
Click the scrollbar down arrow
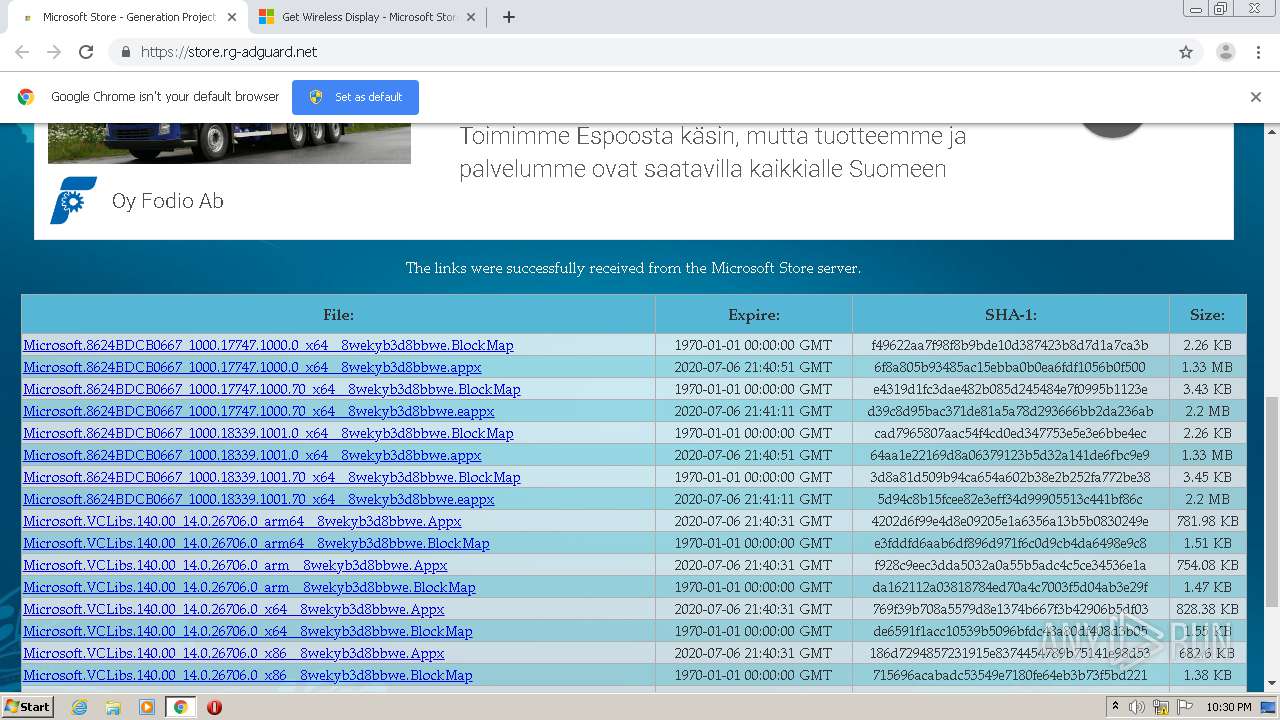click(1272, 683)
